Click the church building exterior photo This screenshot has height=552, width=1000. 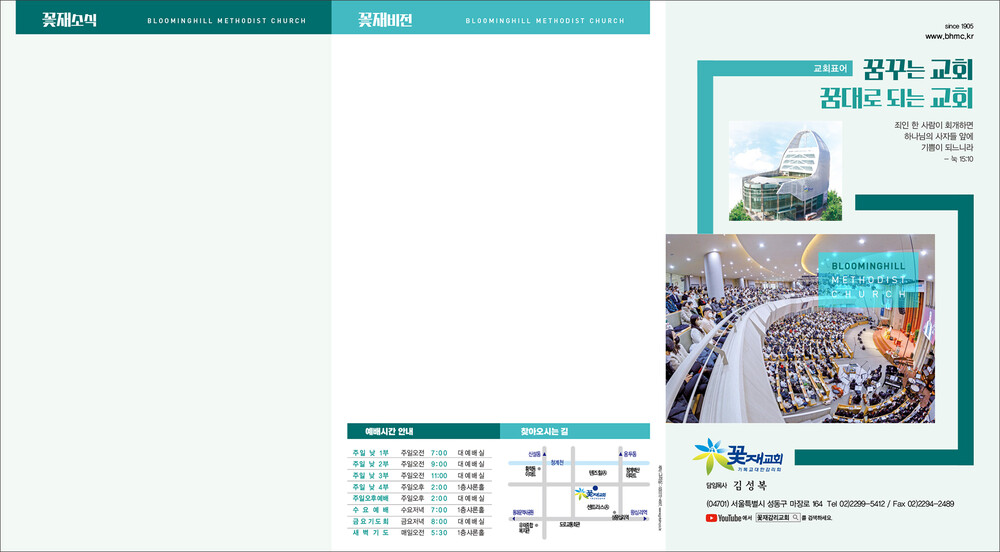[785, 170]
